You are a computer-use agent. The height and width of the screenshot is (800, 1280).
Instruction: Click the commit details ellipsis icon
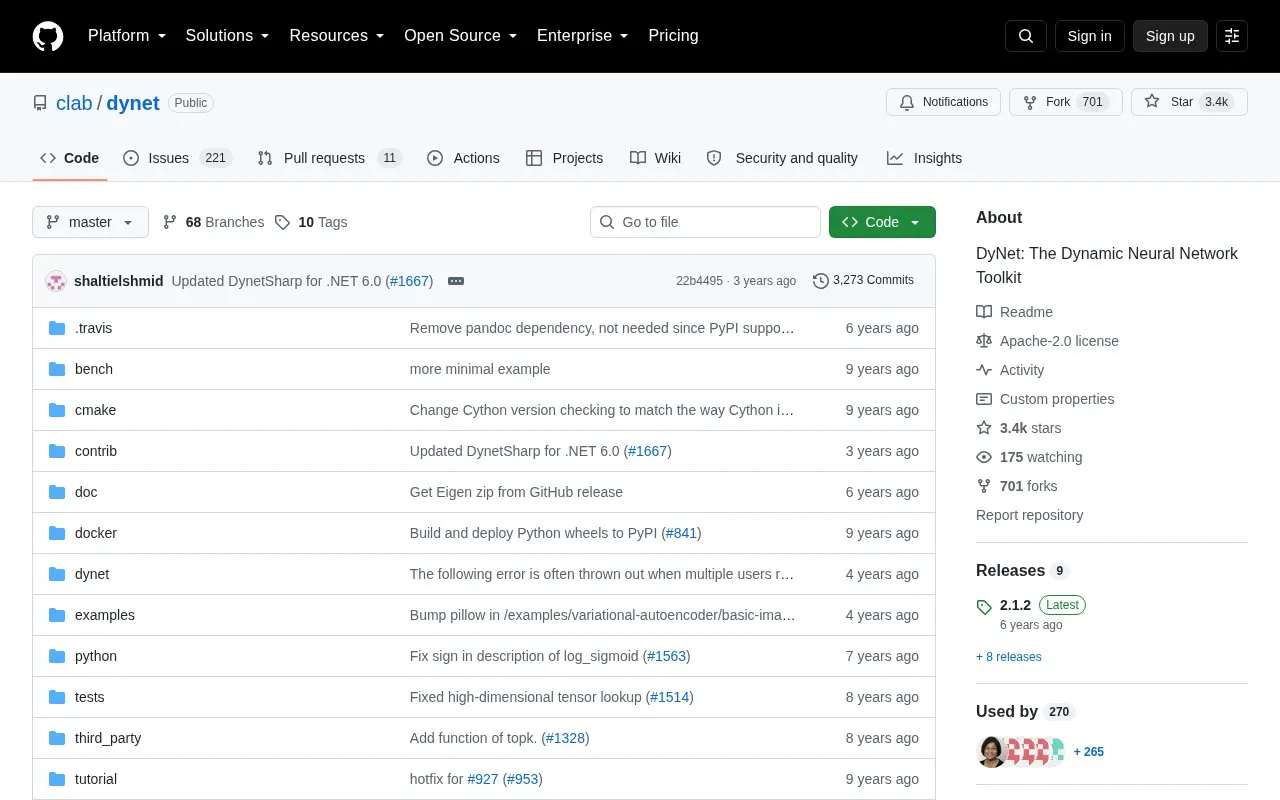(456, 281)
